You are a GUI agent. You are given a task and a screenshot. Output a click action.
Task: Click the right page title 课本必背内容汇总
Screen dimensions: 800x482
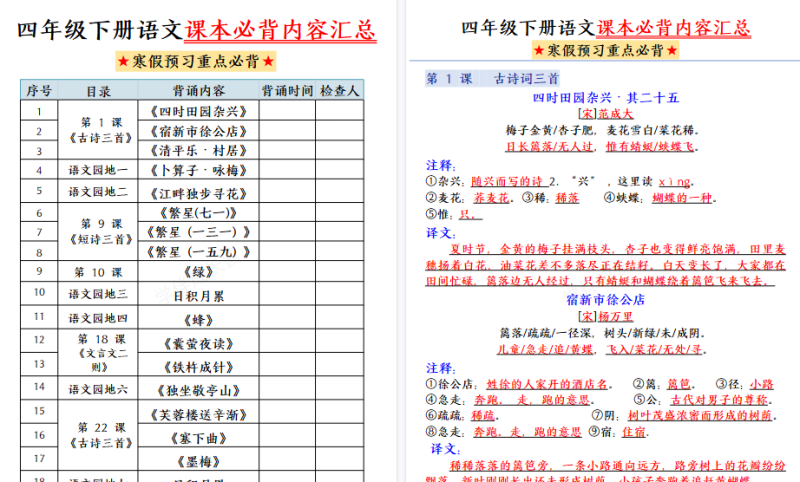click(x=673, y=28)
